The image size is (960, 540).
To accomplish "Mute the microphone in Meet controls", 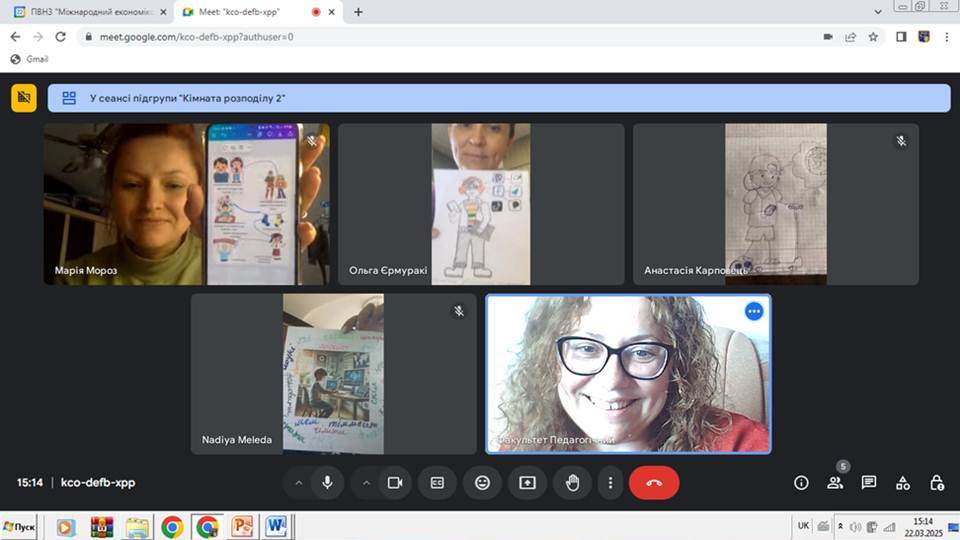I will (x=328, y=482).
